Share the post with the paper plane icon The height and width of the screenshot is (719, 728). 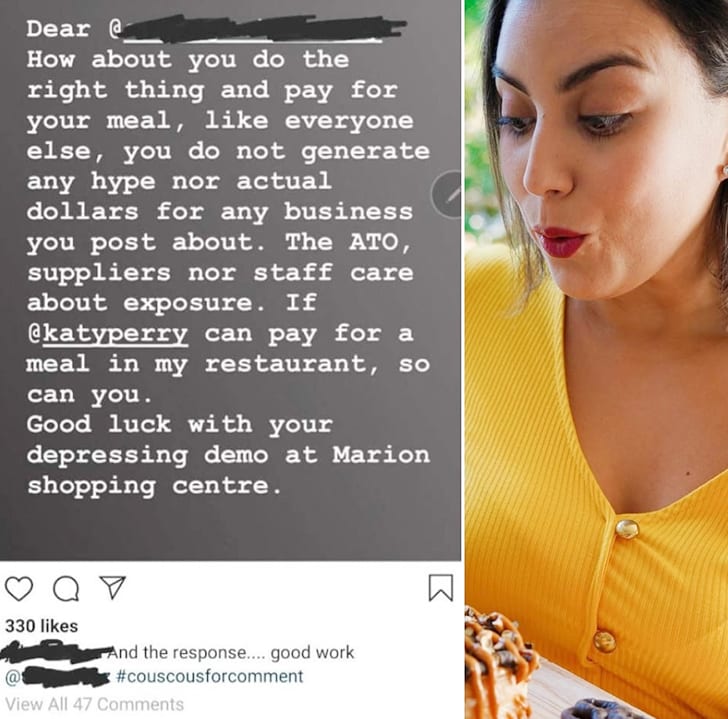(113, 587)
